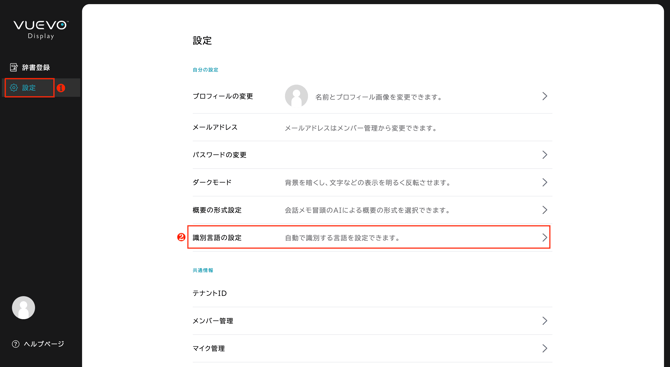Open the ヘルプページ link

44,344
